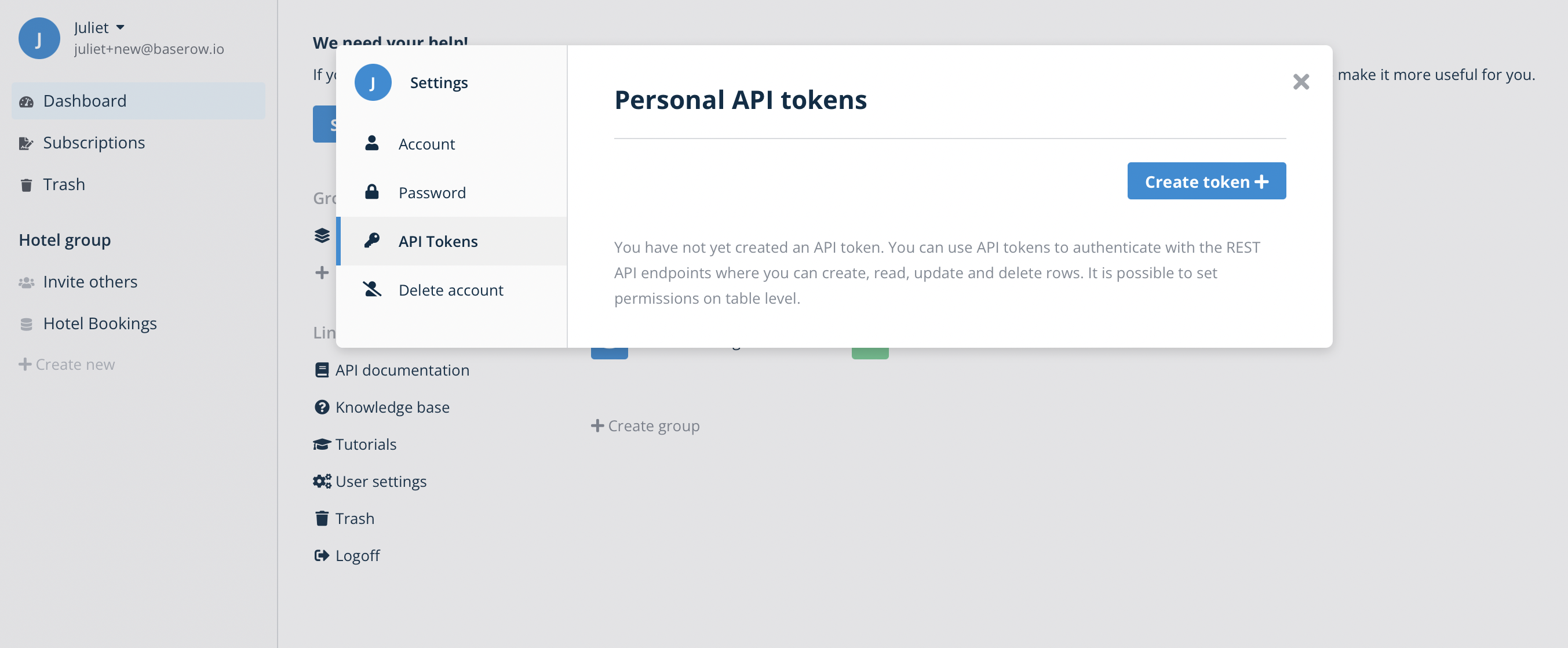Screen dimensions: 1568x648
Task: Click the Hotel Bookings database icon
Action: (26, 324)
